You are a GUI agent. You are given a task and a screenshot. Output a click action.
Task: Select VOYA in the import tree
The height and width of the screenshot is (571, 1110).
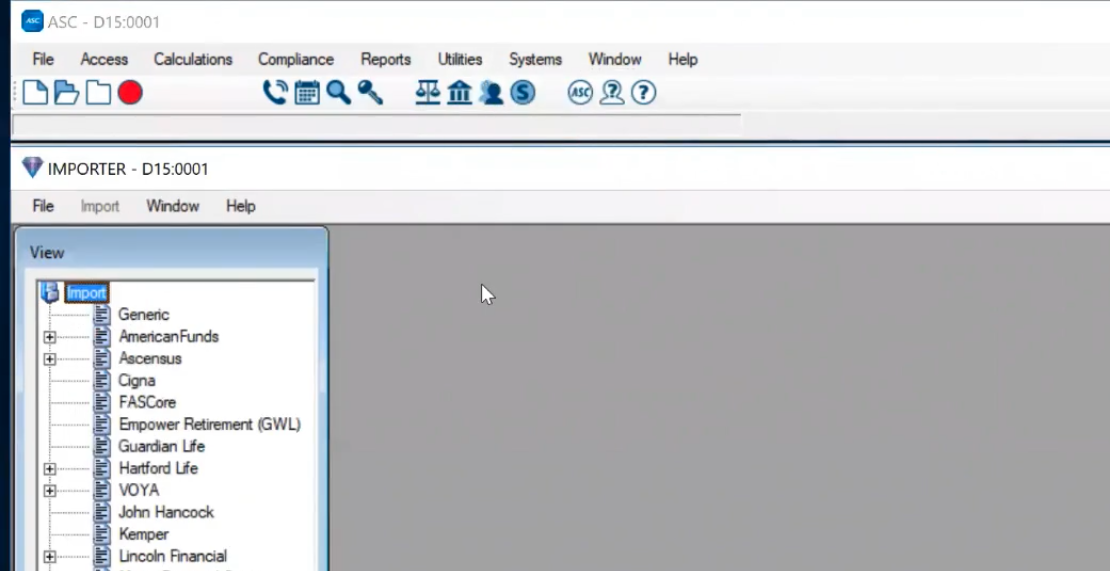(139, 490)
